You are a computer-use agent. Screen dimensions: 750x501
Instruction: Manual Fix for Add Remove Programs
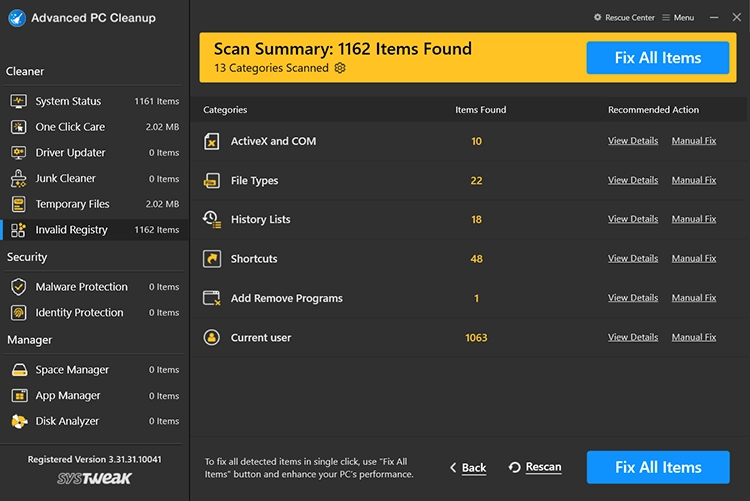coord(694,298)
